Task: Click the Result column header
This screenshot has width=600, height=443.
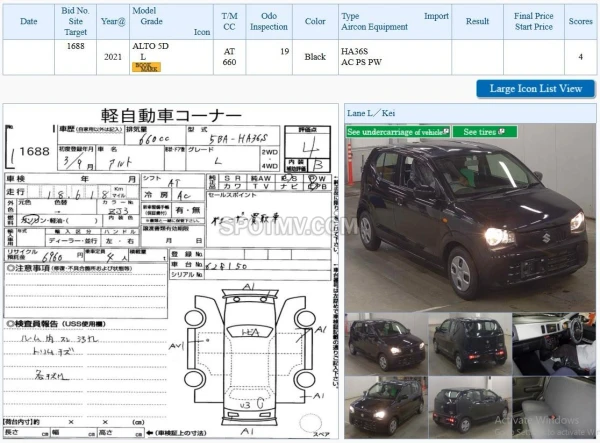Action: pyautogui.click(x=478, y=21)
